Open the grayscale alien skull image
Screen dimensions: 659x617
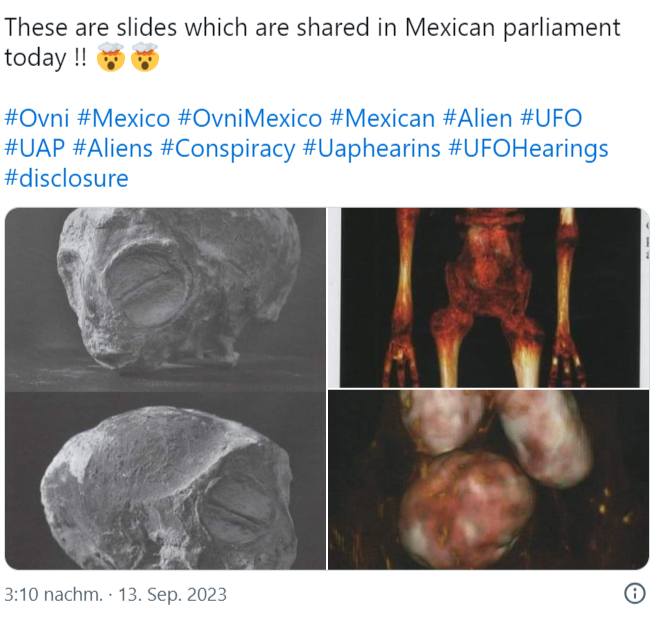tap(165, 388)
